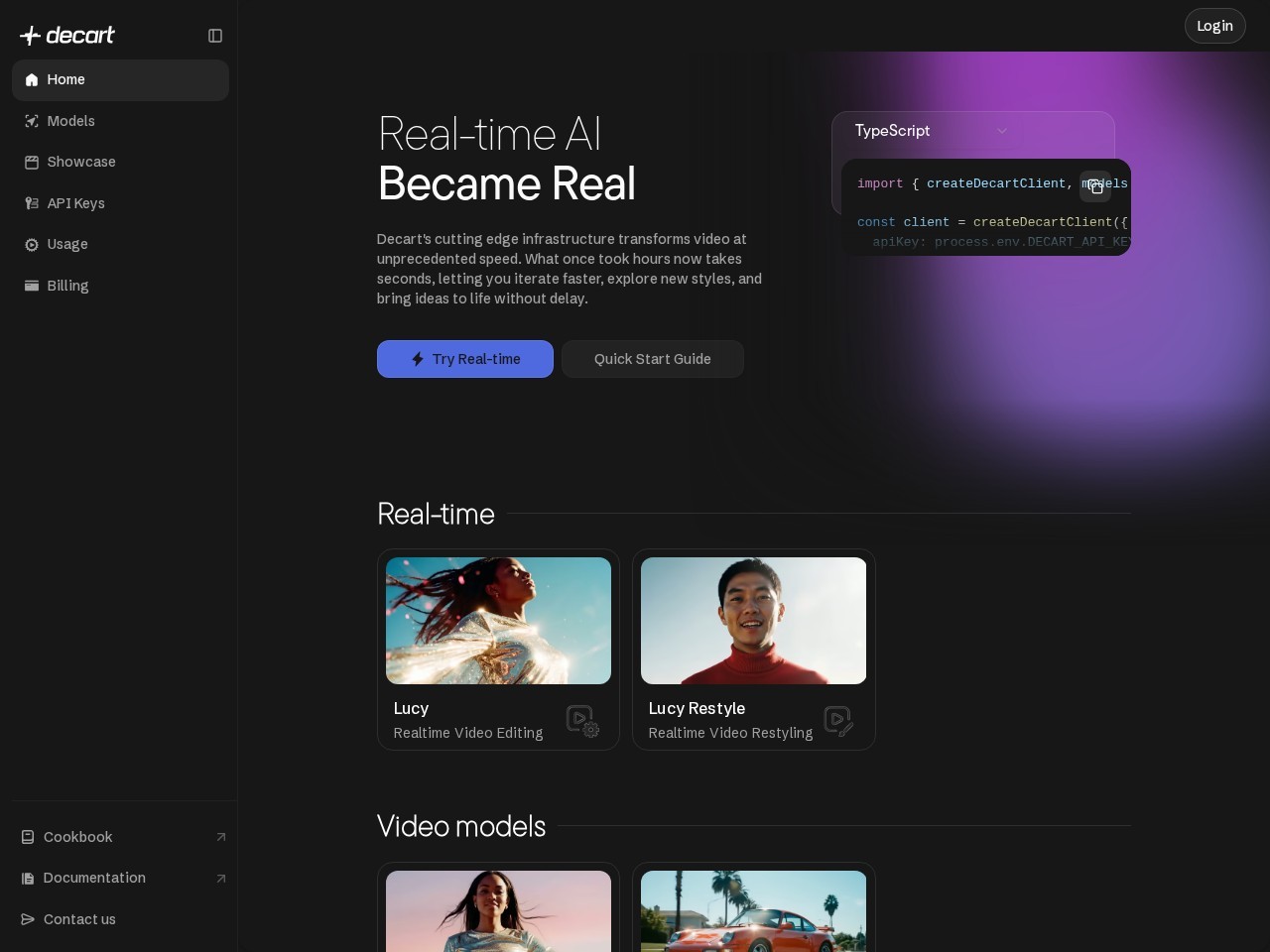Click the API Keys icon in the sidebar
This screenshot has width=1270, height=952.
pyautogui.click(x=32, y=203)
